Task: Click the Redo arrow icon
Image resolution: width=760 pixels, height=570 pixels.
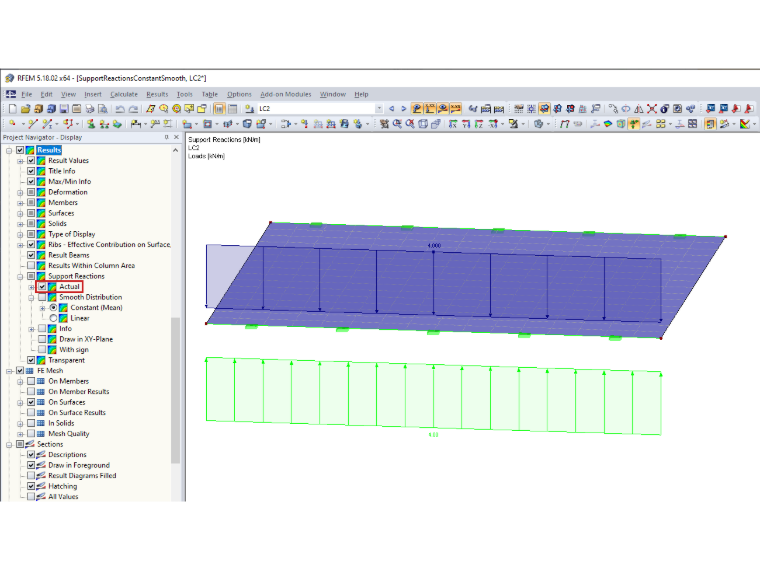Action: [133, 109]
